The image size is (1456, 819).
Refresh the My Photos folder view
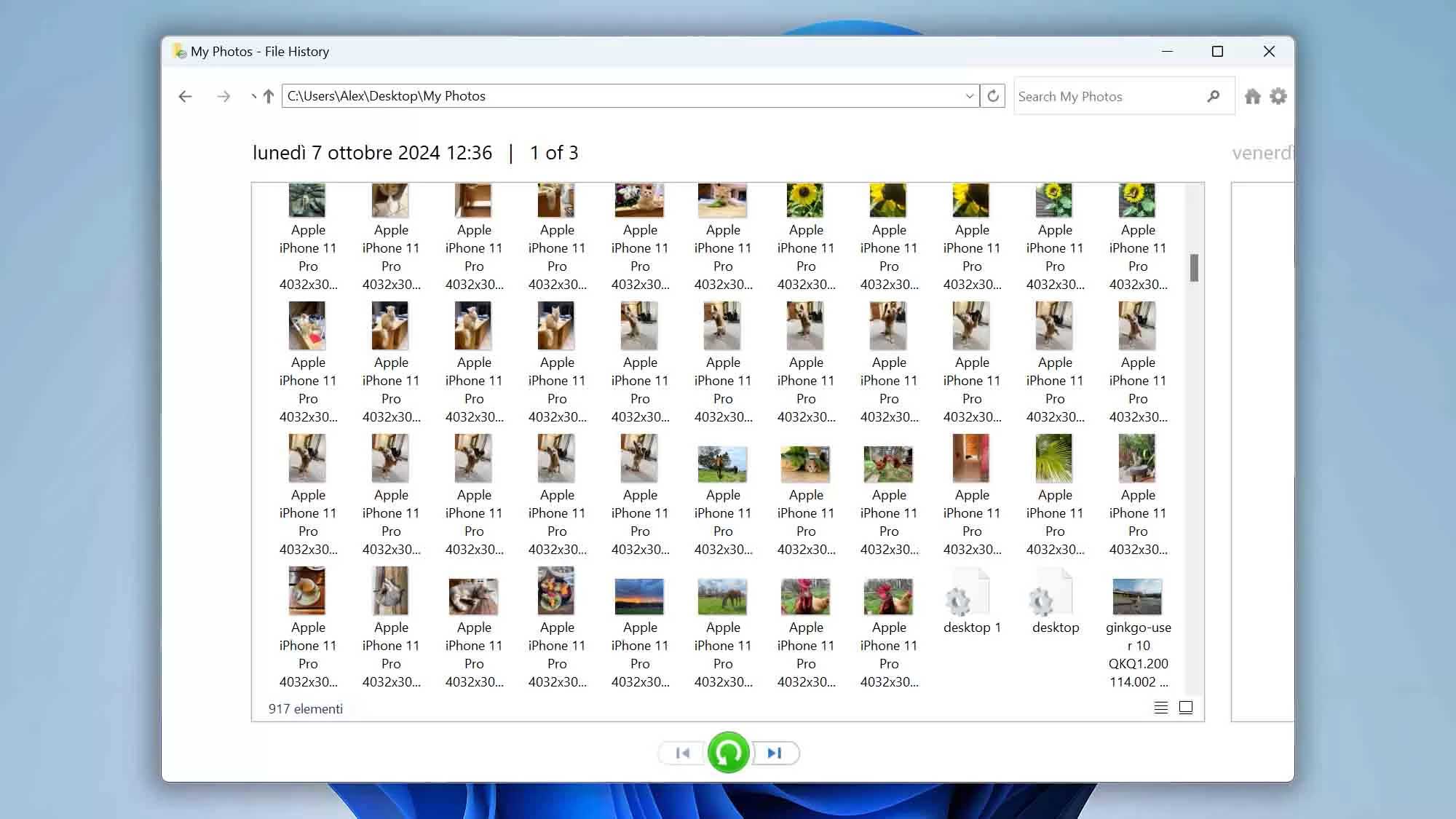click(x=992, y=96)
